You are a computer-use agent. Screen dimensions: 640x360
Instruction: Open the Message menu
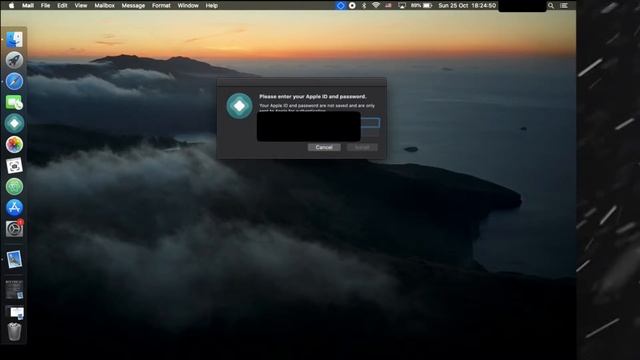coord(133,5)
